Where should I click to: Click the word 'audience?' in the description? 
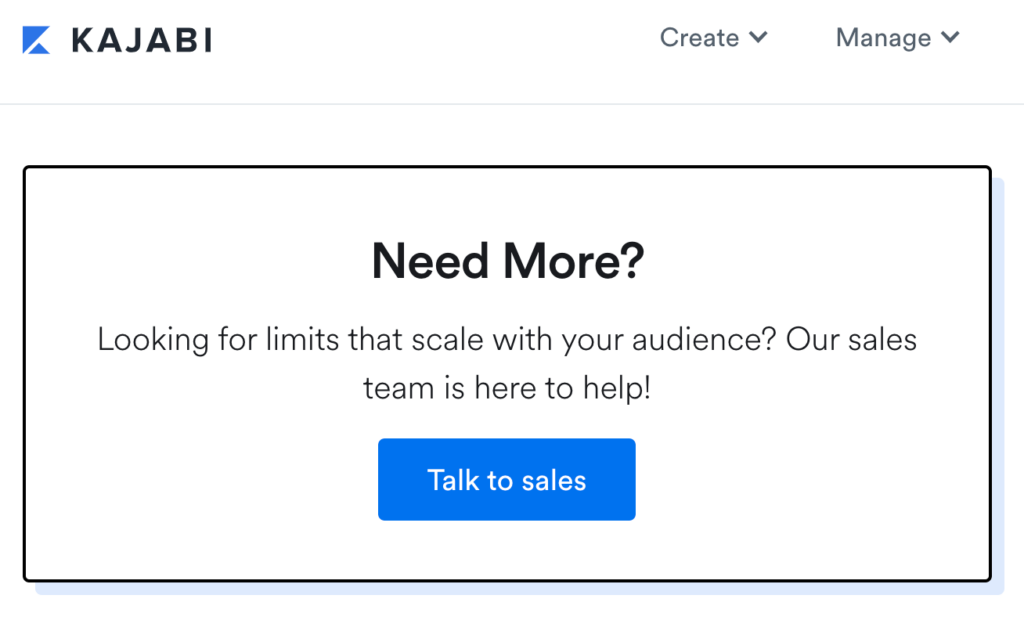click(x=704, y=340)
